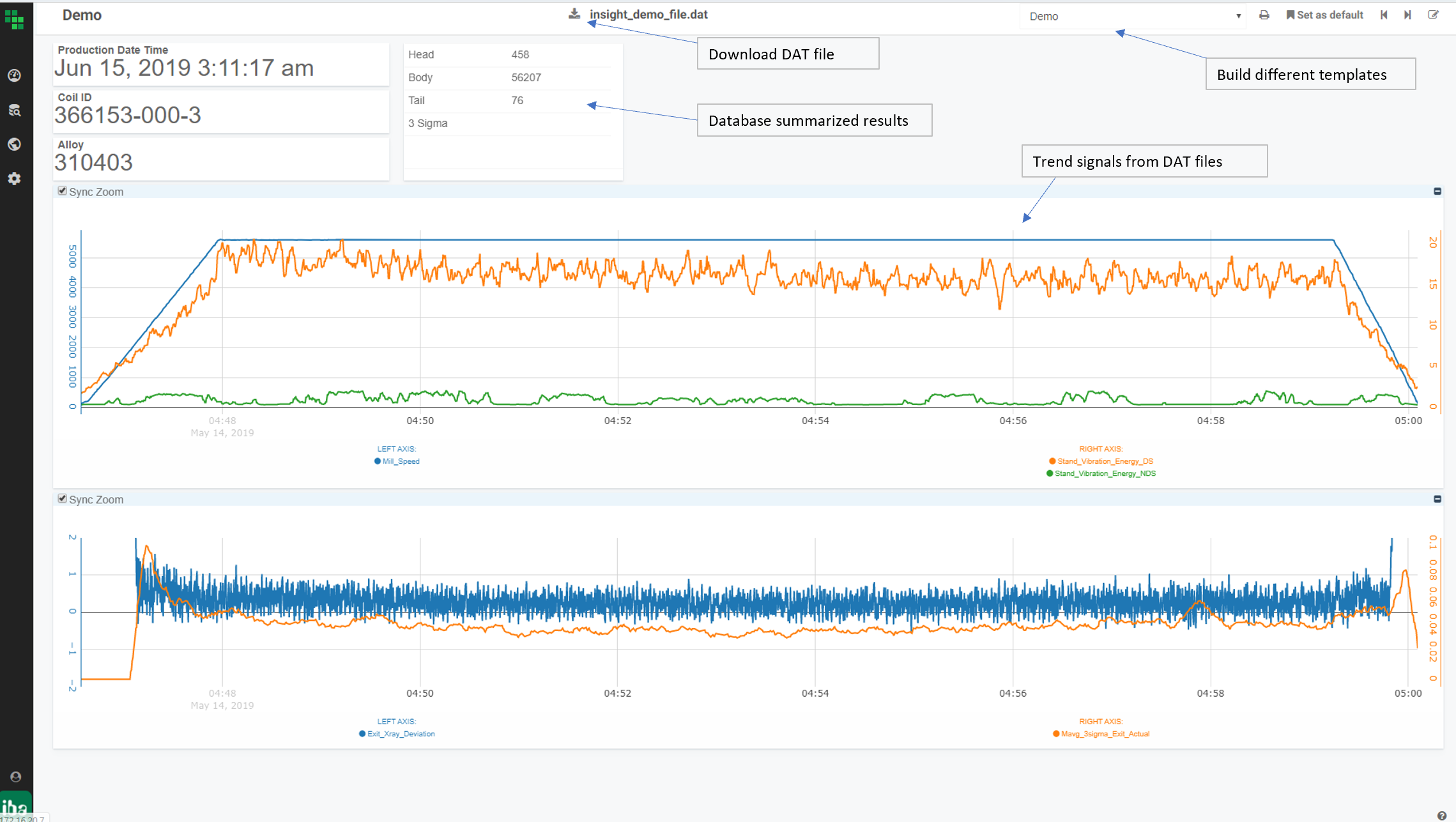Screen dimensions: 1456x822
Task: Collapse the top trend chart panel
Action: click(1437, 190)
